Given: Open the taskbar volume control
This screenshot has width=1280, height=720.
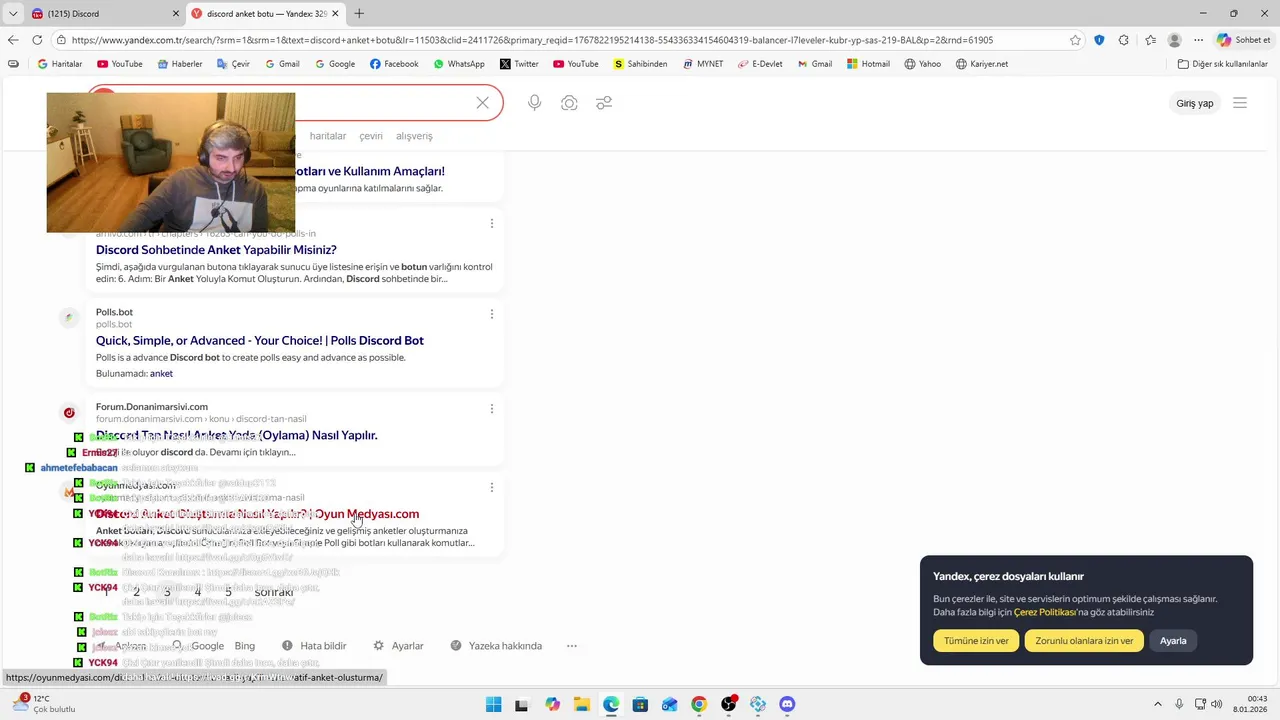Looking at the screenshot, I should pyautogui.click(x=1217, y=704).
